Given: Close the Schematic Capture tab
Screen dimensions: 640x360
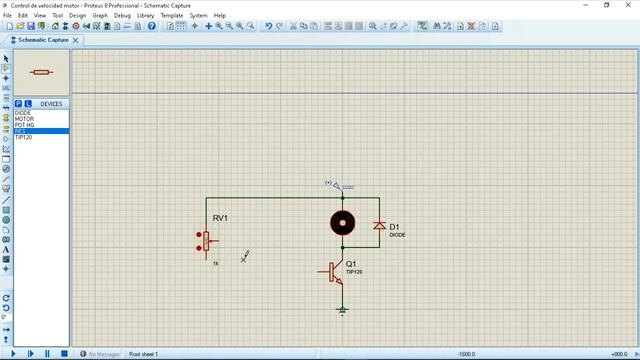Looking at the screenshot, I should [76, 40].
